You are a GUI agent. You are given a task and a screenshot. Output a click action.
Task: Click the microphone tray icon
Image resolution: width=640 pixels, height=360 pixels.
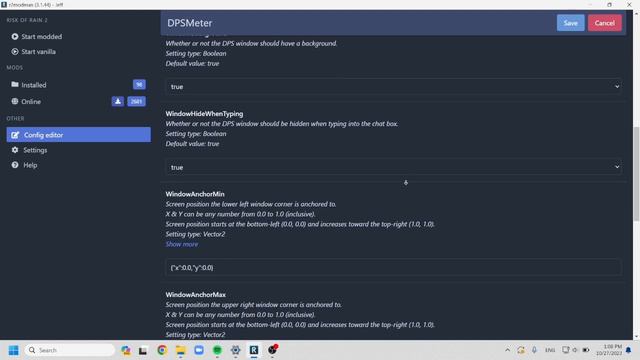point(534,350)
